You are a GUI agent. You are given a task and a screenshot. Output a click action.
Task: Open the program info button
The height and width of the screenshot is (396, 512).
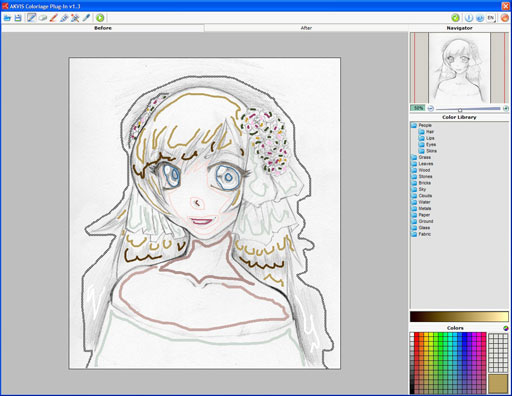click(468, 18)
